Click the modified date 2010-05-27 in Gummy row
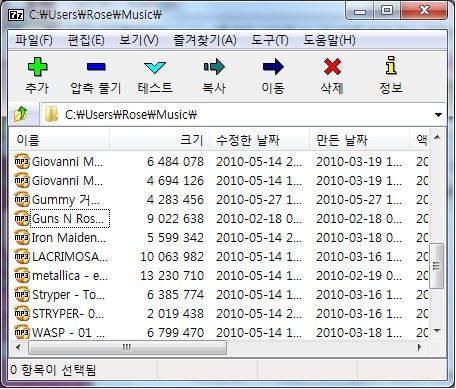The height and width of the screenshot is (389, 456). click(259, 200)
